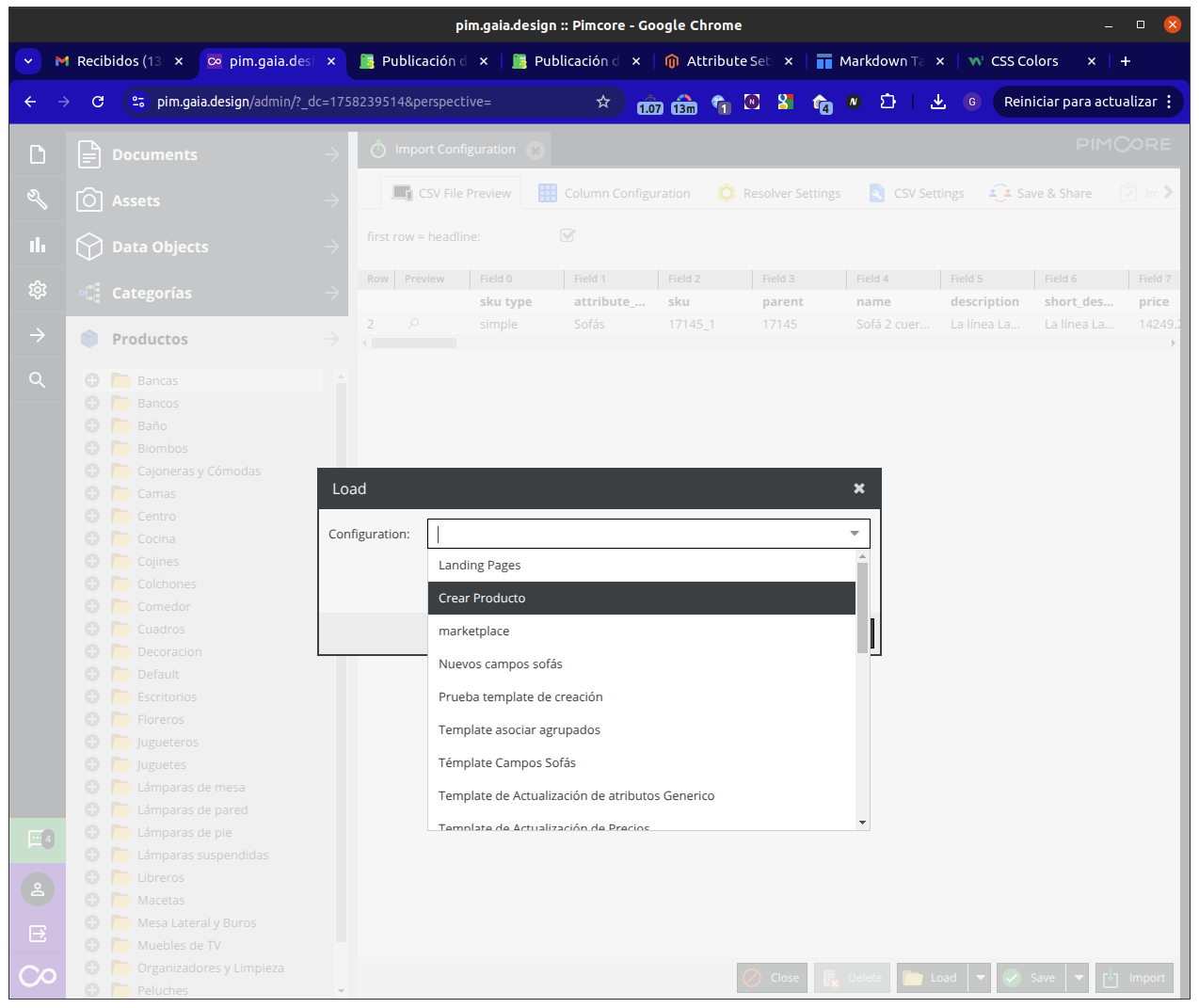This screenshot has width=1199, height=1008.
Task: Click the Assets camera icon
Action: (89, 200)
